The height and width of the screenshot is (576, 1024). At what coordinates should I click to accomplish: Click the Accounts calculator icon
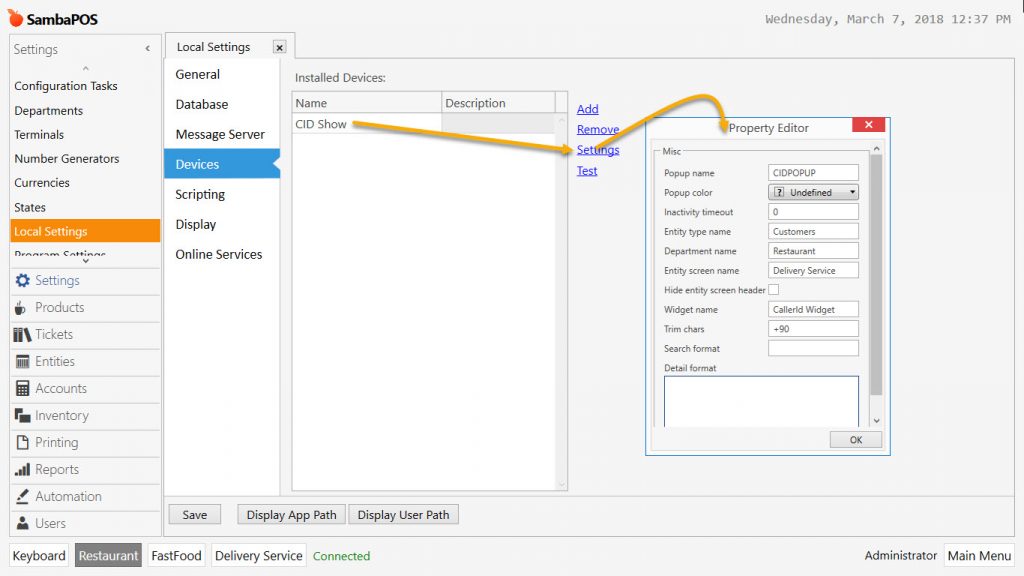coord(22,389)
